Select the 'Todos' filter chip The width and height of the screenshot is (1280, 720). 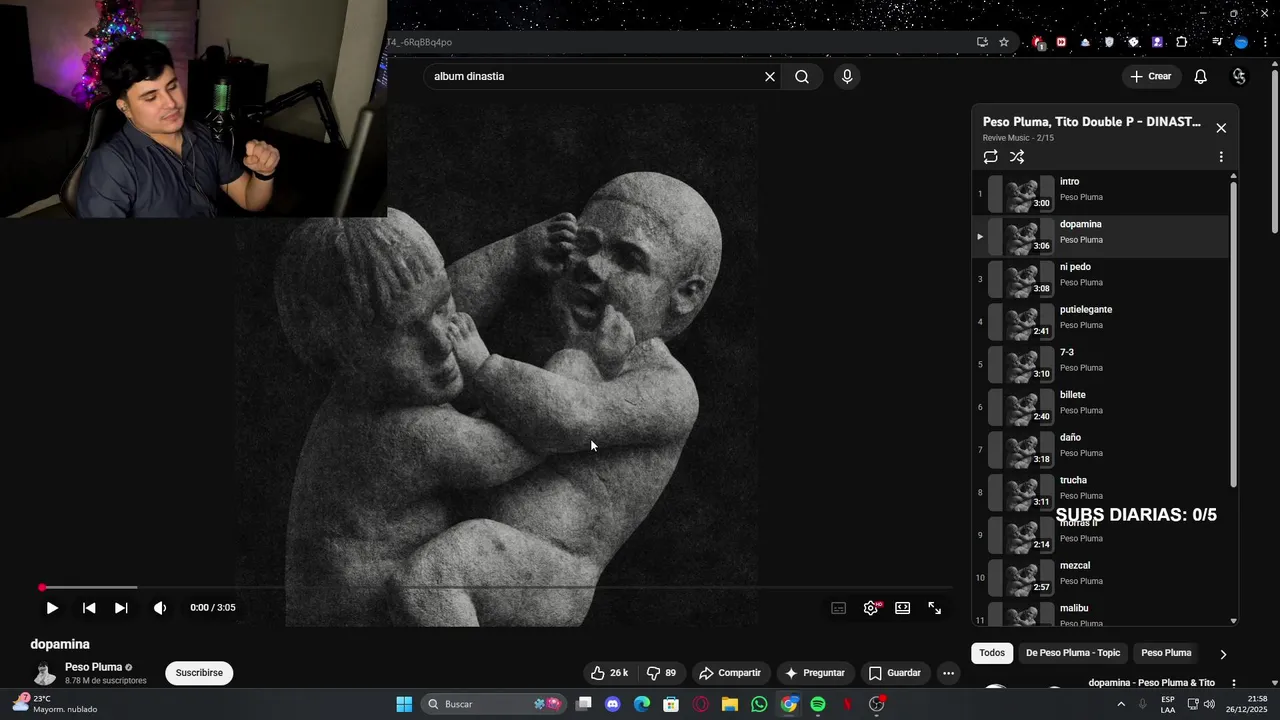(x=992, y=653)
